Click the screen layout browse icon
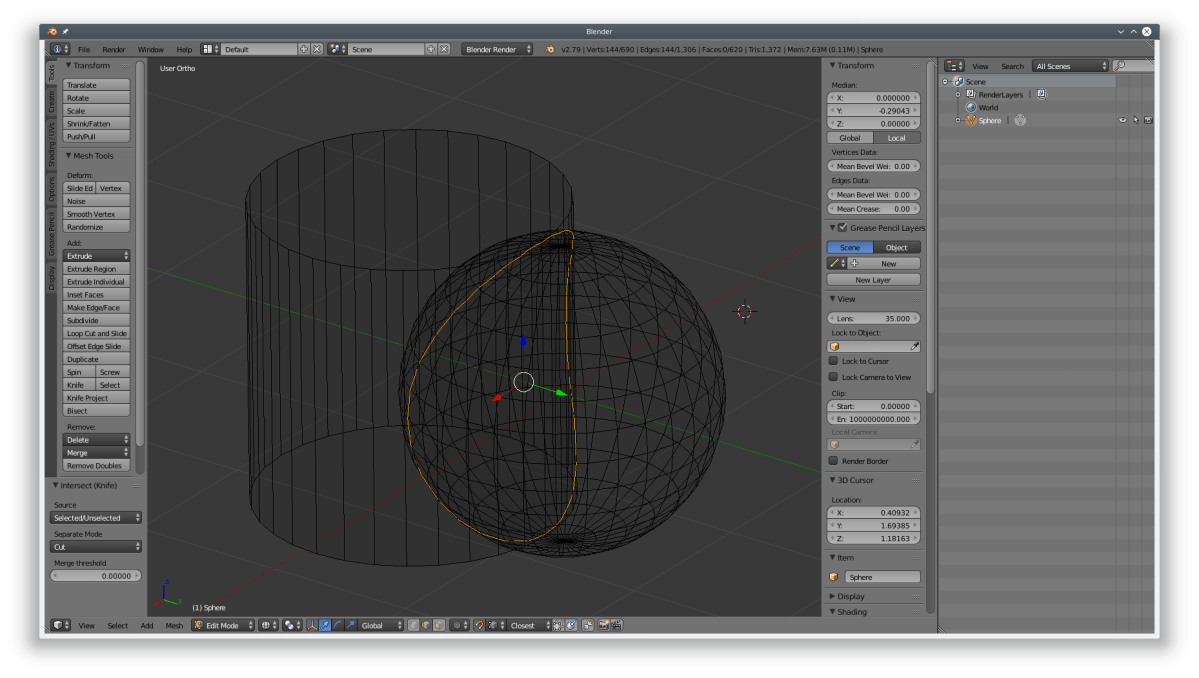This screenshot has width=1199, height=678. pos(210,49)
